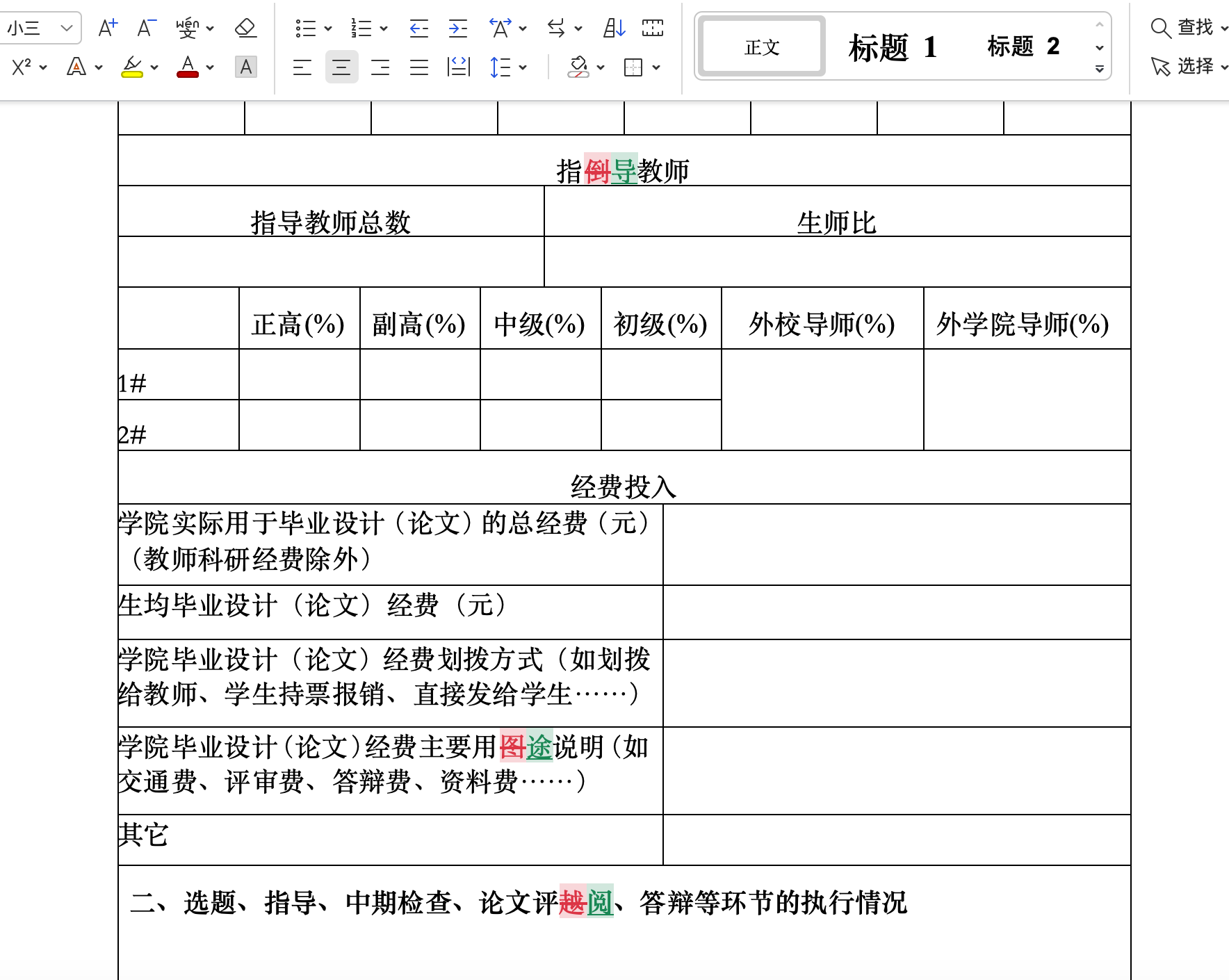Image resolution: width=1229 pixels, height=980 pixels.
Task: Click the 选择 selection cursor icon
Action: click(1161, 67)
